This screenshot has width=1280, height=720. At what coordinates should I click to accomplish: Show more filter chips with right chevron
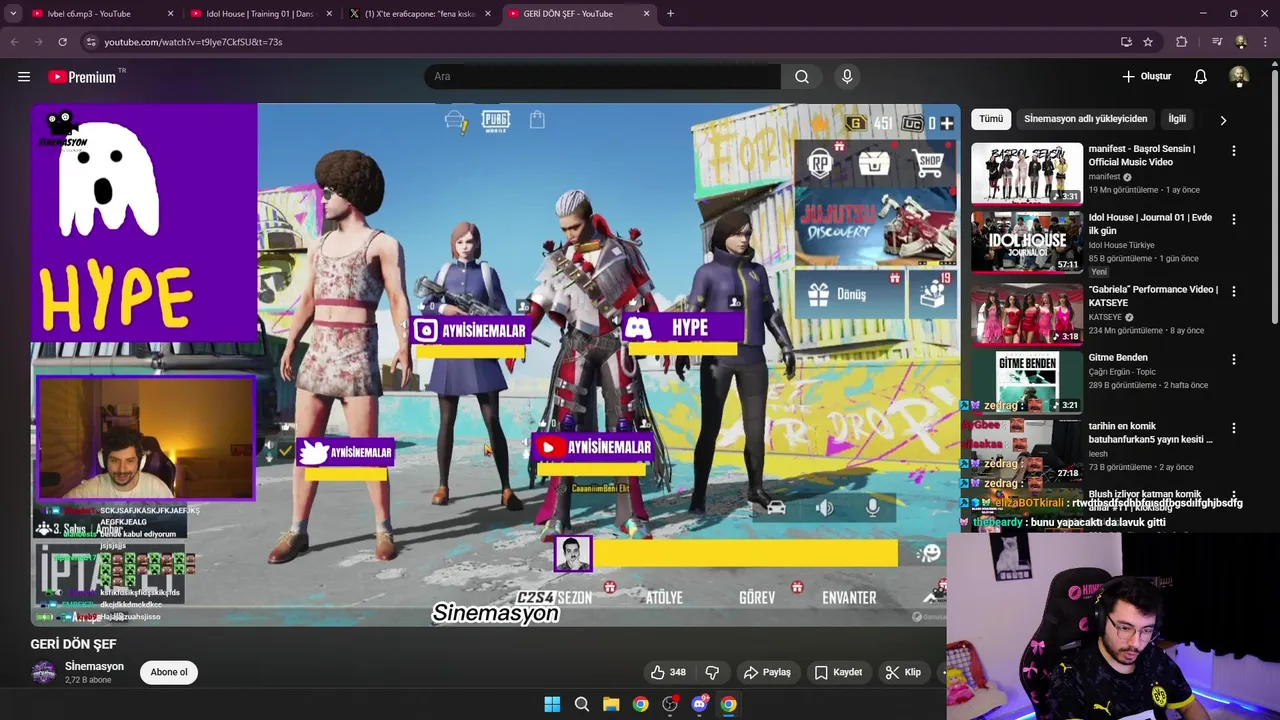point(1223,120)
